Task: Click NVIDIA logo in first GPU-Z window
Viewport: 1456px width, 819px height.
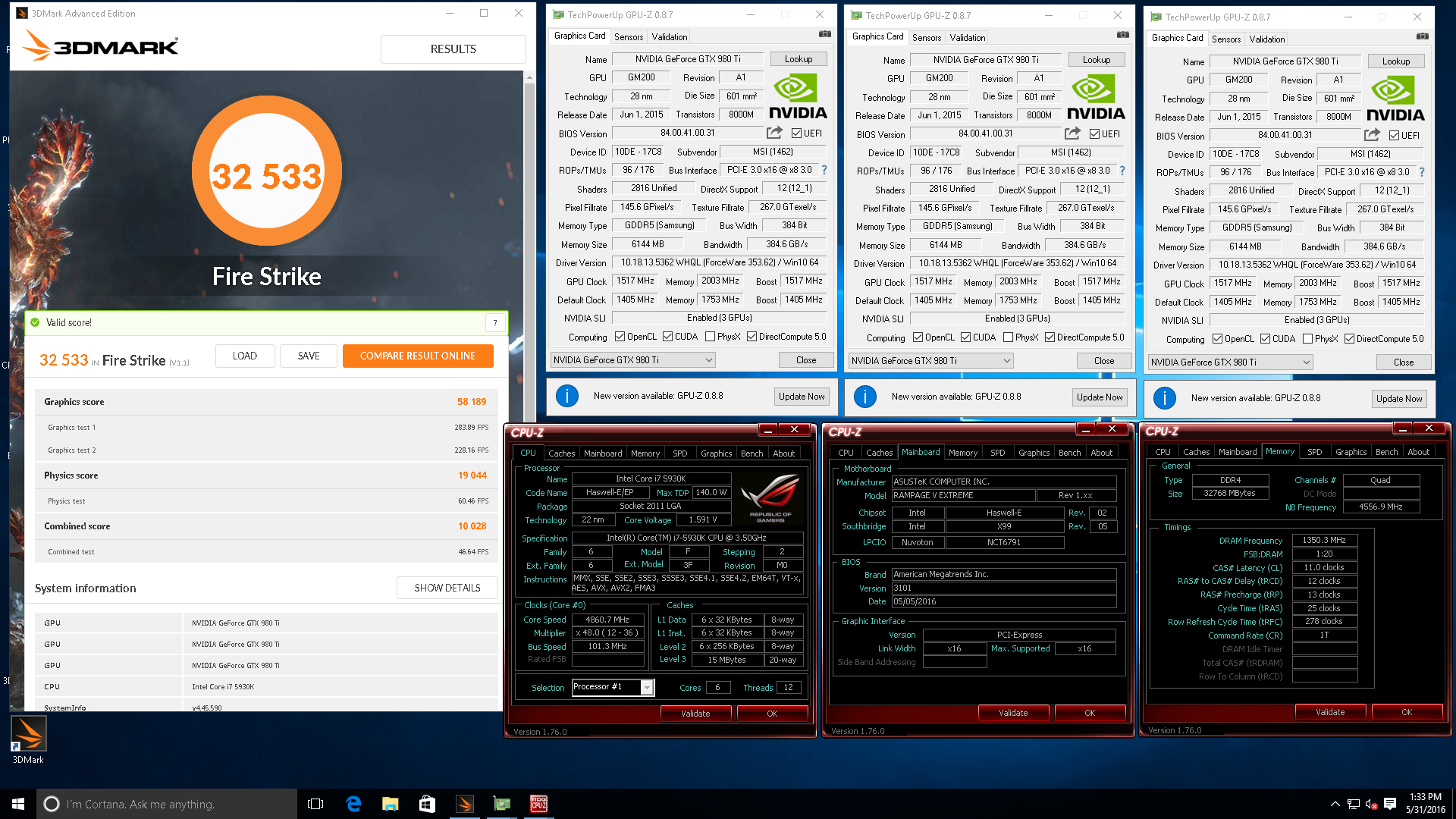Action: [x=798, y=96]
